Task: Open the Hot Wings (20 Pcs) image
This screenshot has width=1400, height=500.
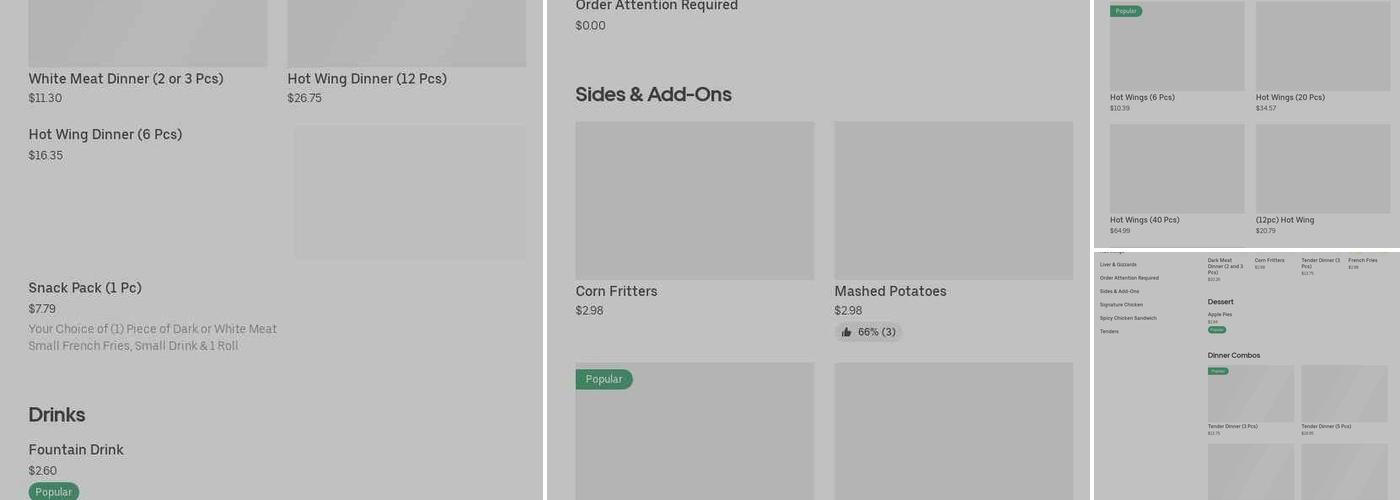Action: [x=1322, y=46]
